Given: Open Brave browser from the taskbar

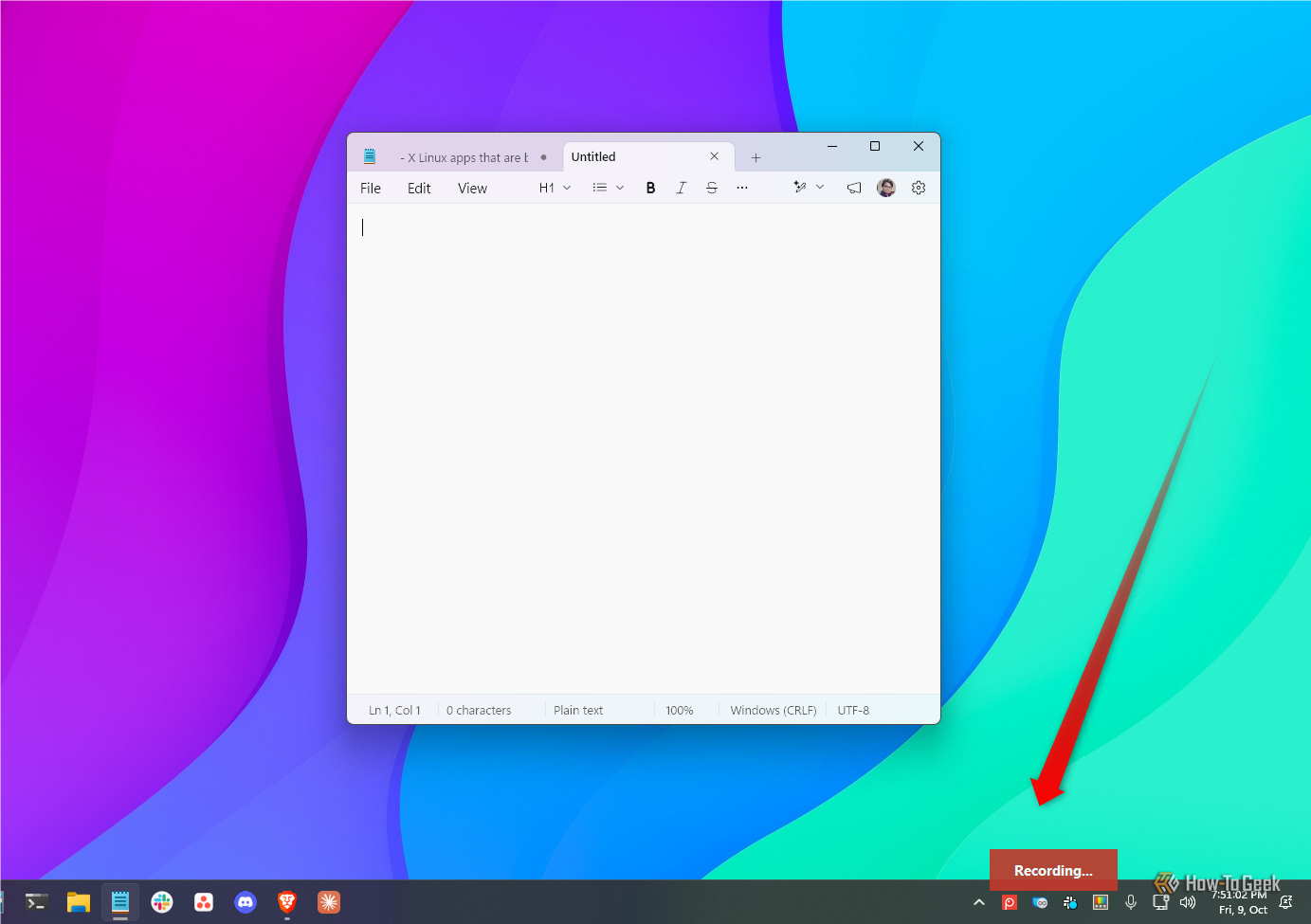Looking at the screenshot, I should [x=287, y=902].
